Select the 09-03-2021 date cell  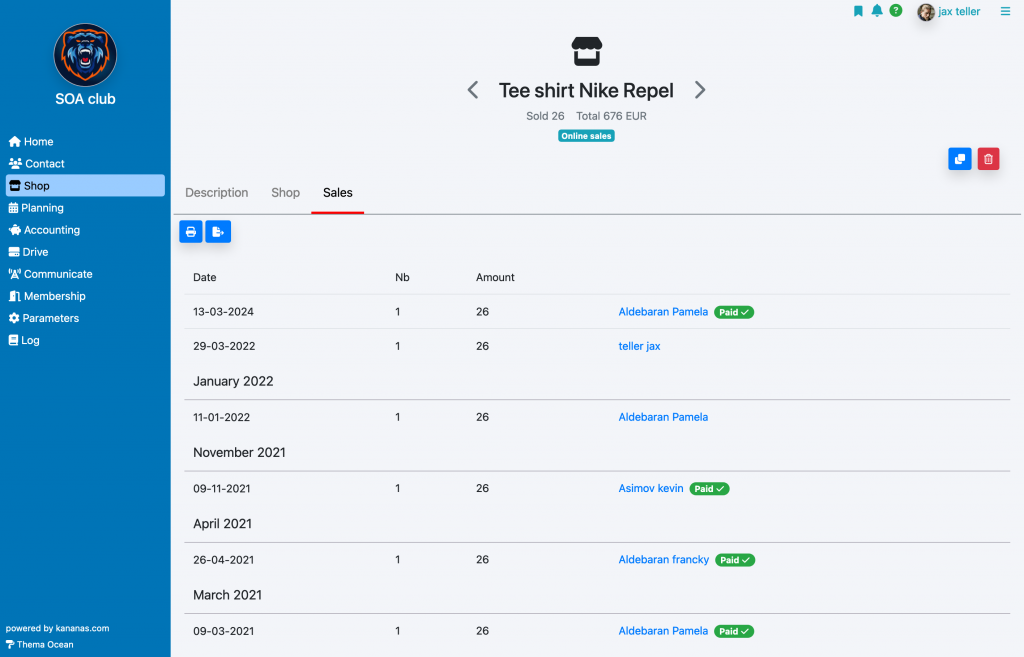pyautogui.click(x=223, y=631)
